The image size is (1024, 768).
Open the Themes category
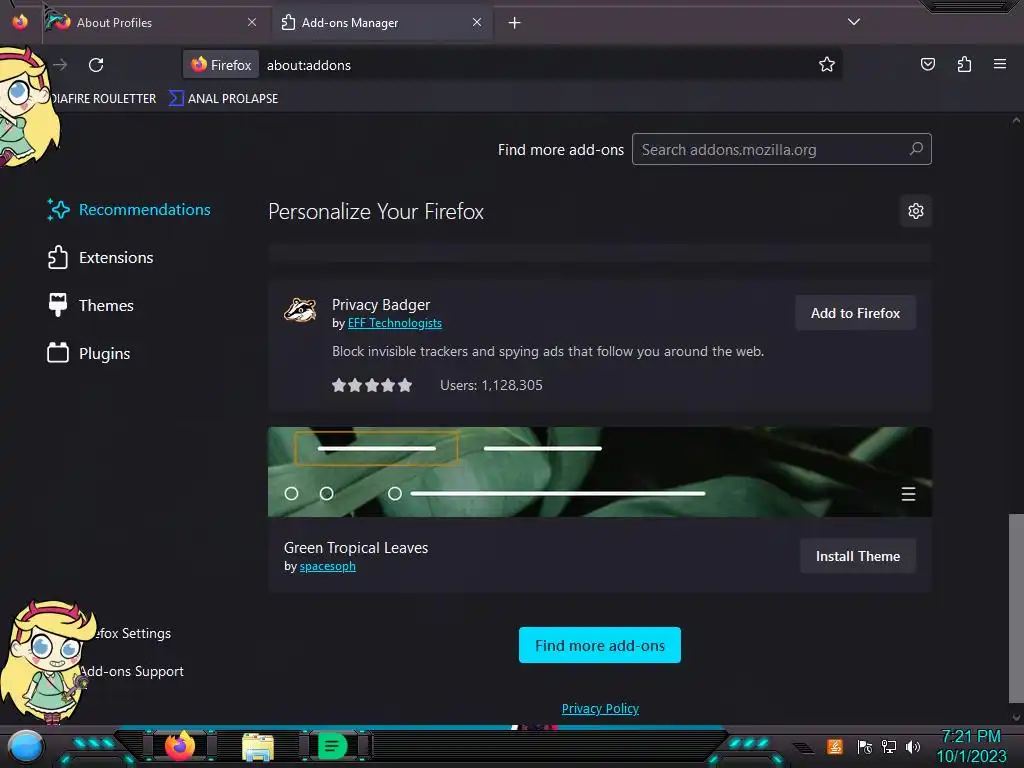(91, 305)
